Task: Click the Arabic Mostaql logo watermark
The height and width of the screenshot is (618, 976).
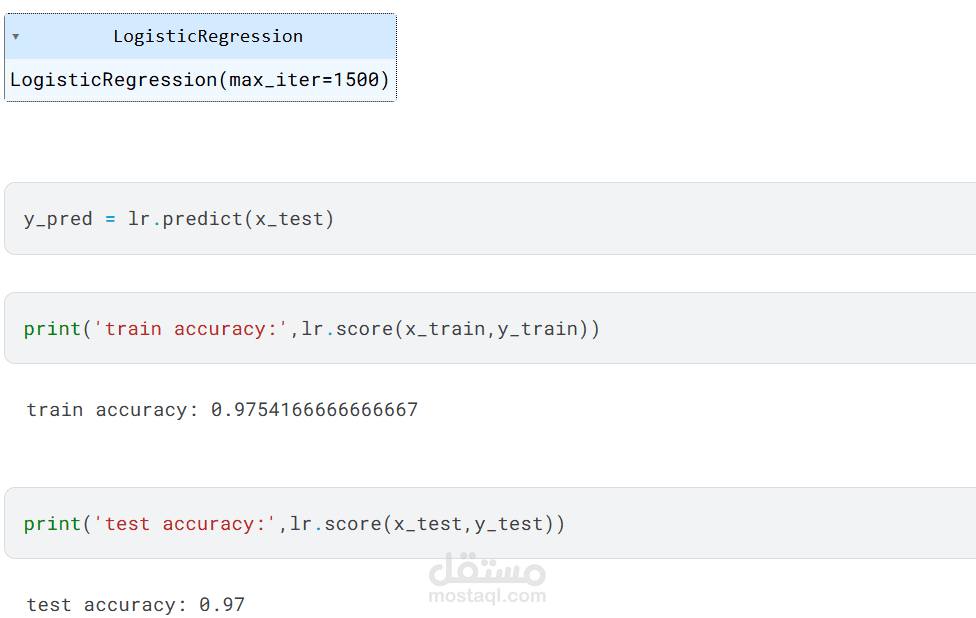Action: click(487, 569)
